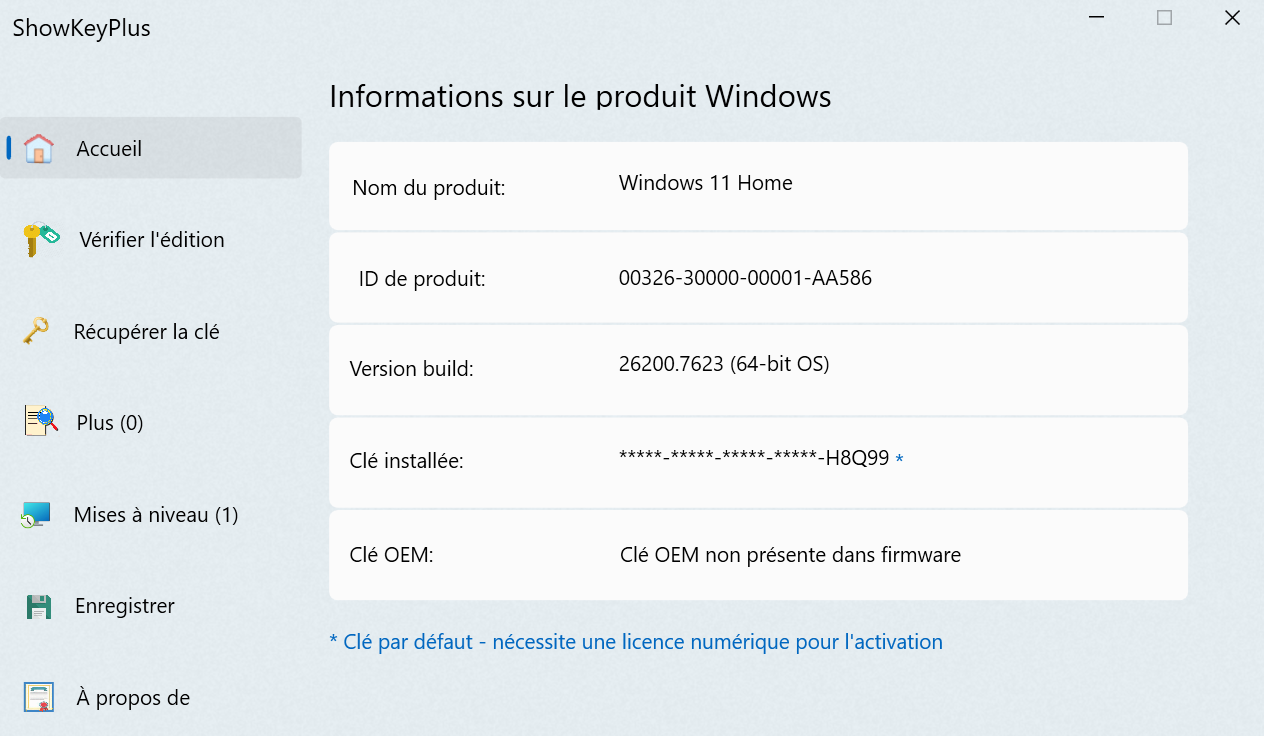The height and width of the screenshot is (736, 1264).
Task: Open the Enregistrer option
Action: (x=124, y=606)
